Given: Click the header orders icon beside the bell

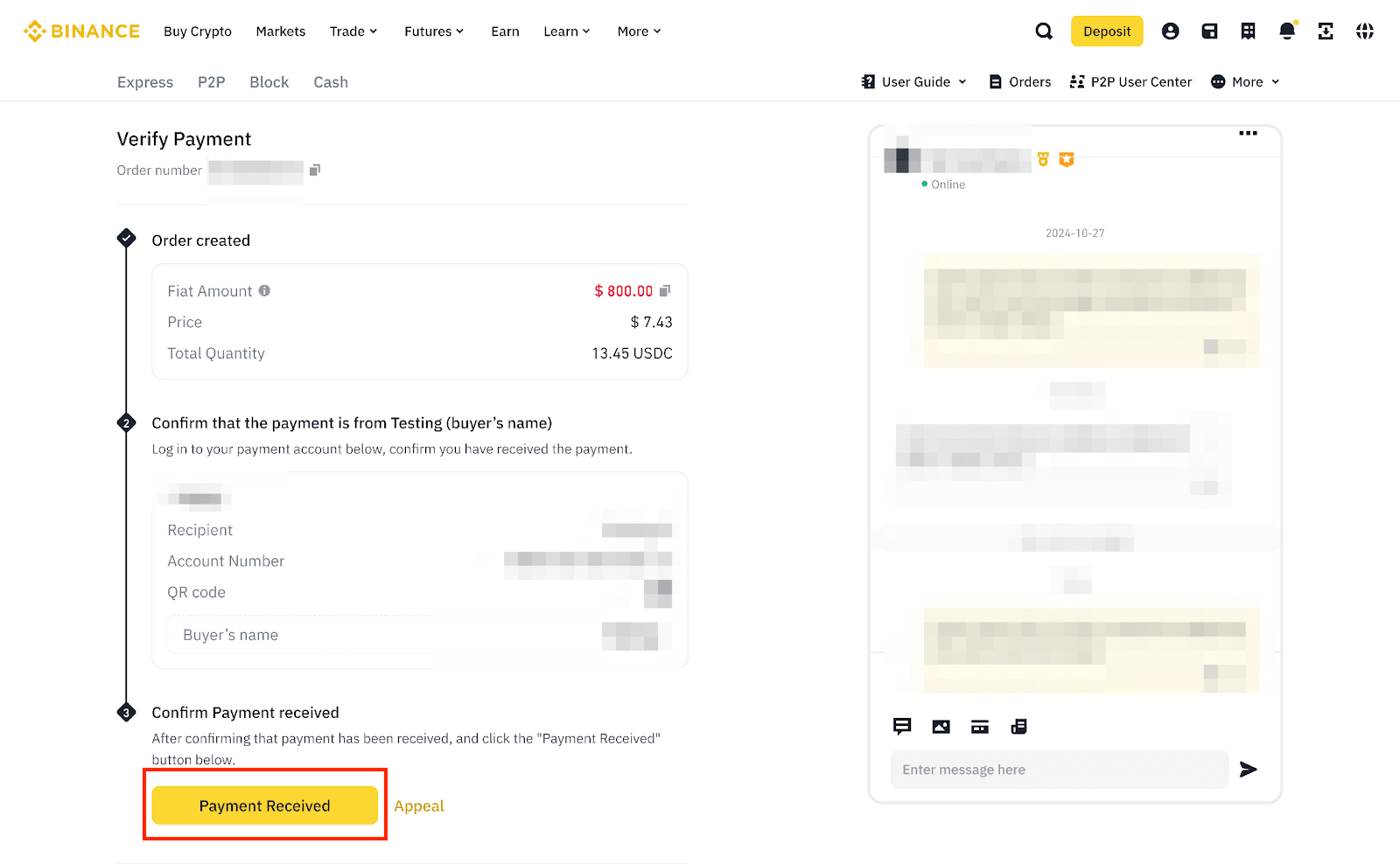Looking at the screenshot, I should [1248, 31].
